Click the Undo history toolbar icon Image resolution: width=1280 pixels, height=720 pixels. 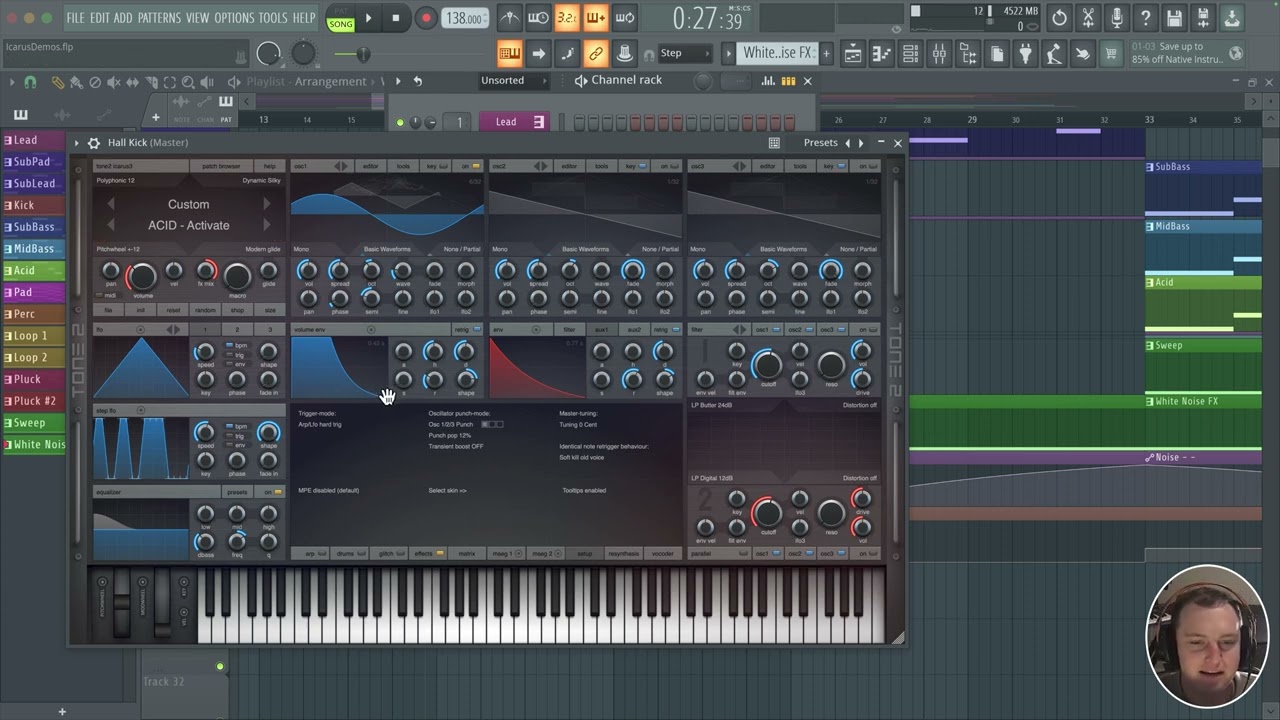[1060, 17]
